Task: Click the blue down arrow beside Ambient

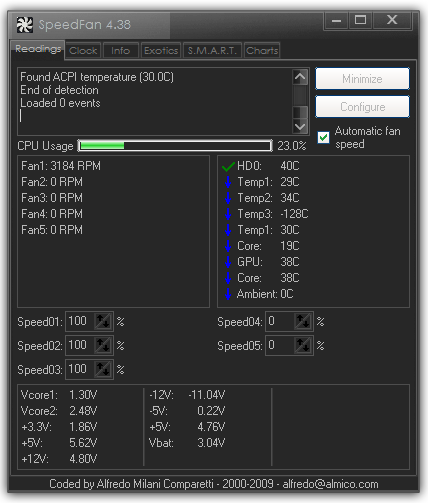Action: (228, 294)
